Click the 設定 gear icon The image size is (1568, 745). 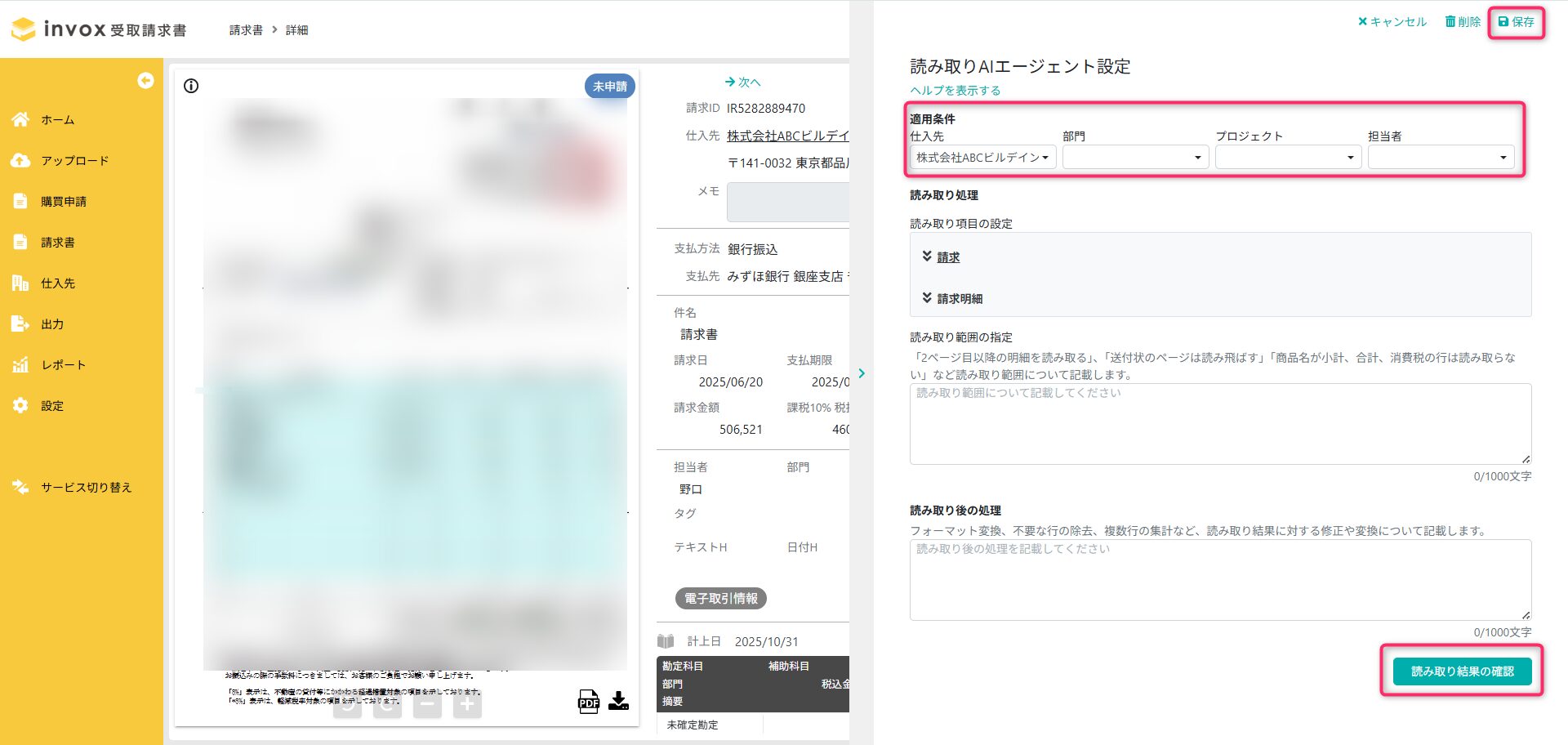[20, 406]
